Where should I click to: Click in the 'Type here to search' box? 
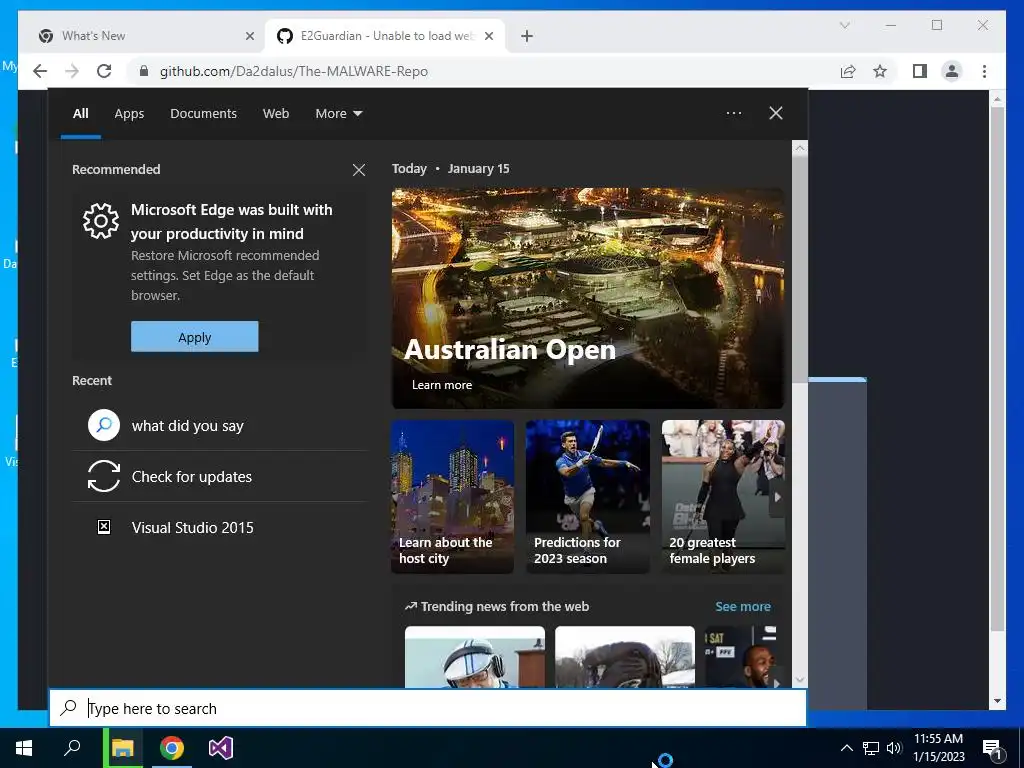[428, 708]
